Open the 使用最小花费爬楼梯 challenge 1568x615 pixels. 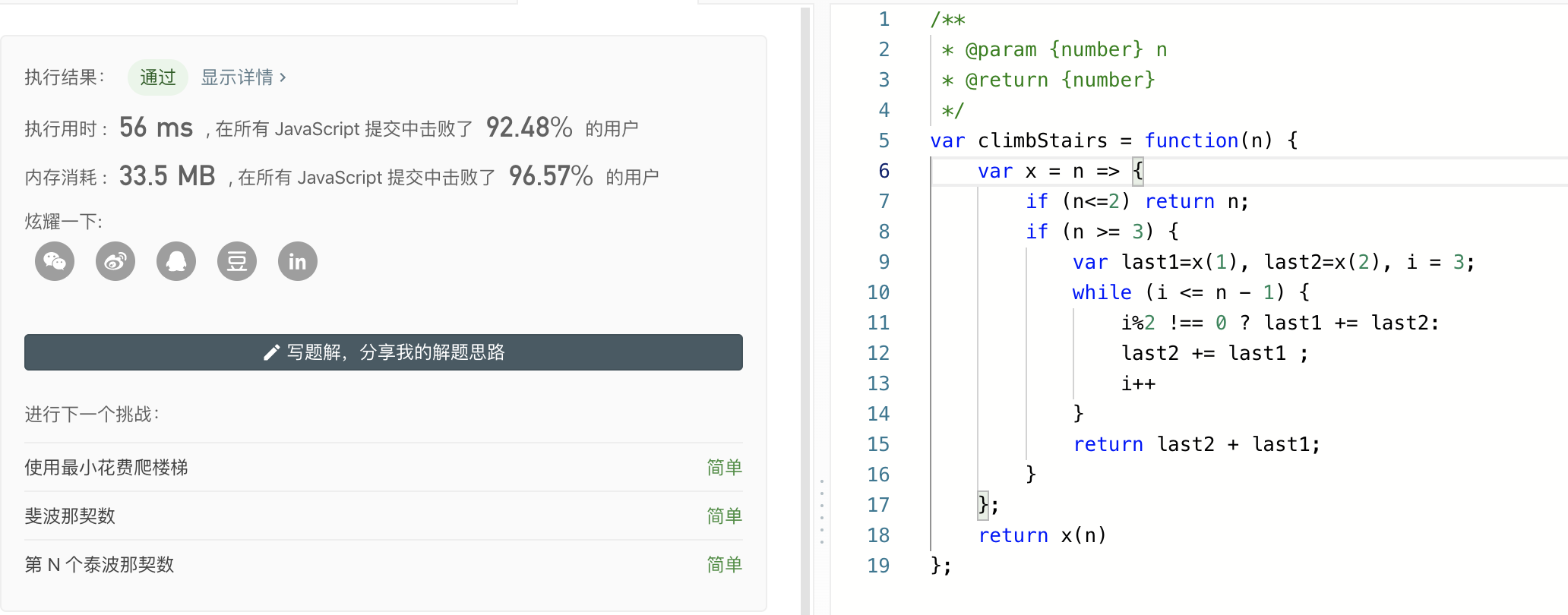coord(106,468)
